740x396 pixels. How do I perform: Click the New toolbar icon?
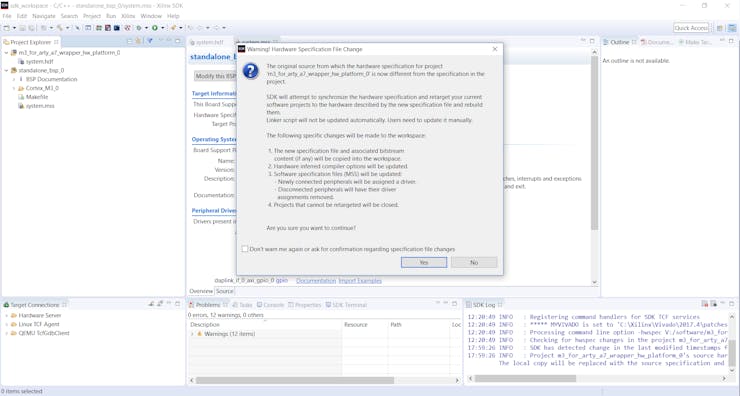[x=6, y=28]
